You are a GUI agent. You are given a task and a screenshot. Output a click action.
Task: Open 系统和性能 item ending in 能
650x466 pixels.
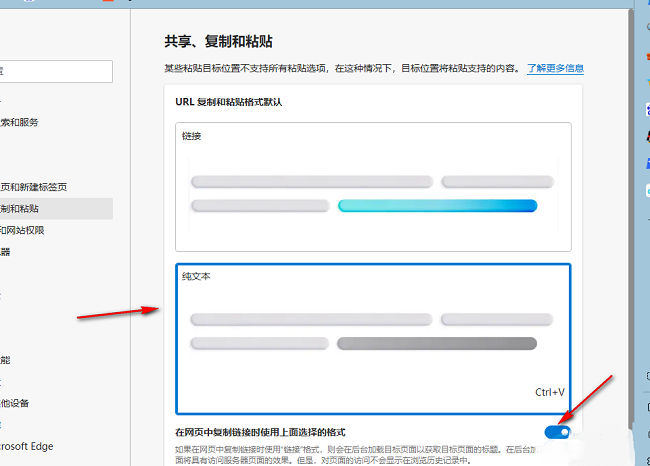click(6, 359)
